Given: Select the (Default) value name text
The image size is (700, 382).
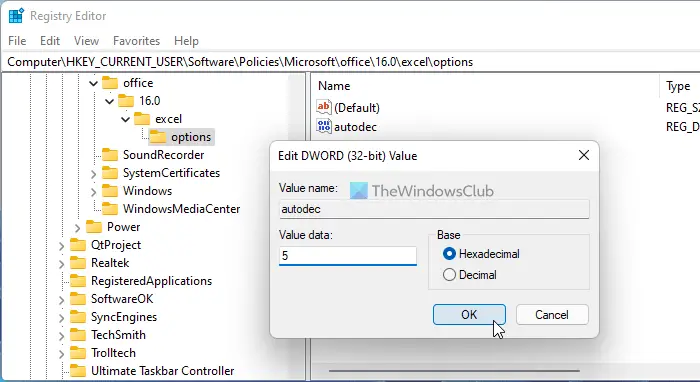Looking at the screenshot, I should tap(357, 108).
